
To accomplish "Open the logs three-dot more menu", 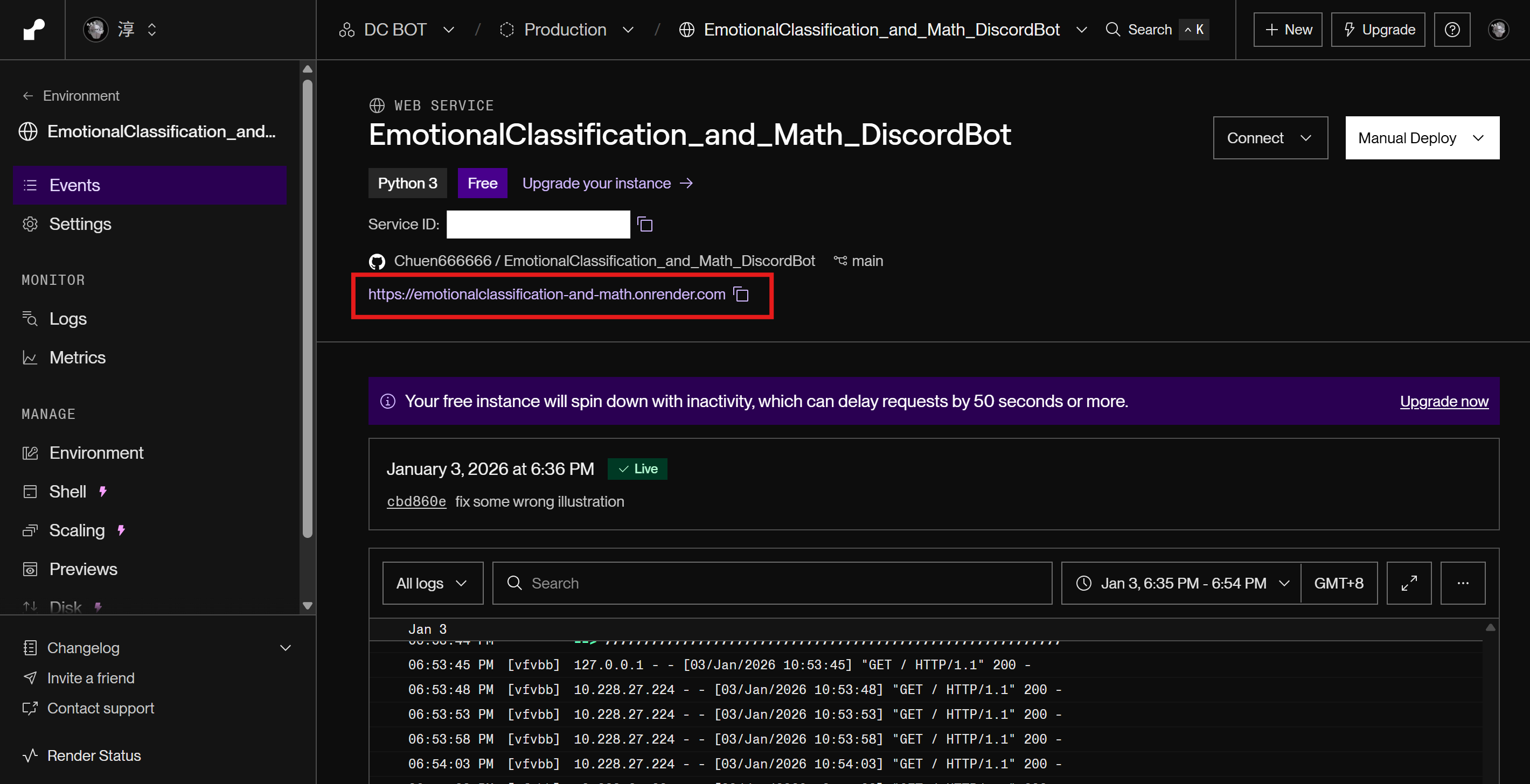I will (x=1462, y=583).
